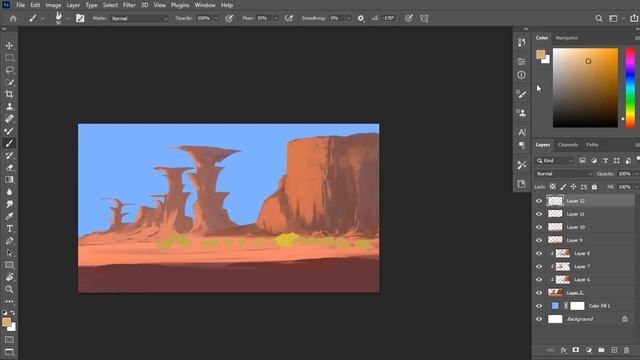Viewport: 640px width, 360px height.
Task: Toggle the brush settings panel icon
Action: coord(80,18)
